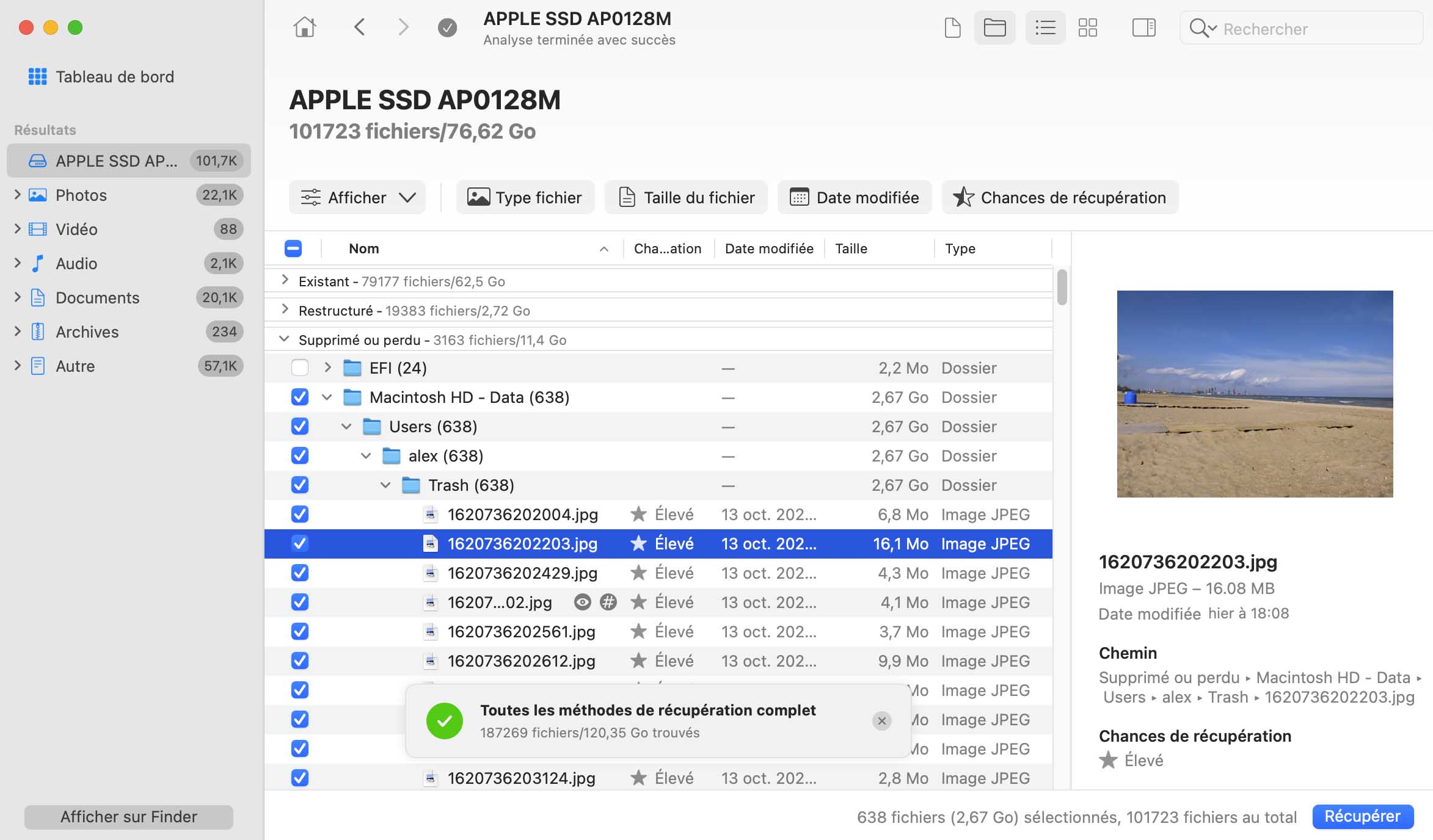Toggle the preview side panel icon
This screenshot has width=1433, height=840.
click(1143, 27)
